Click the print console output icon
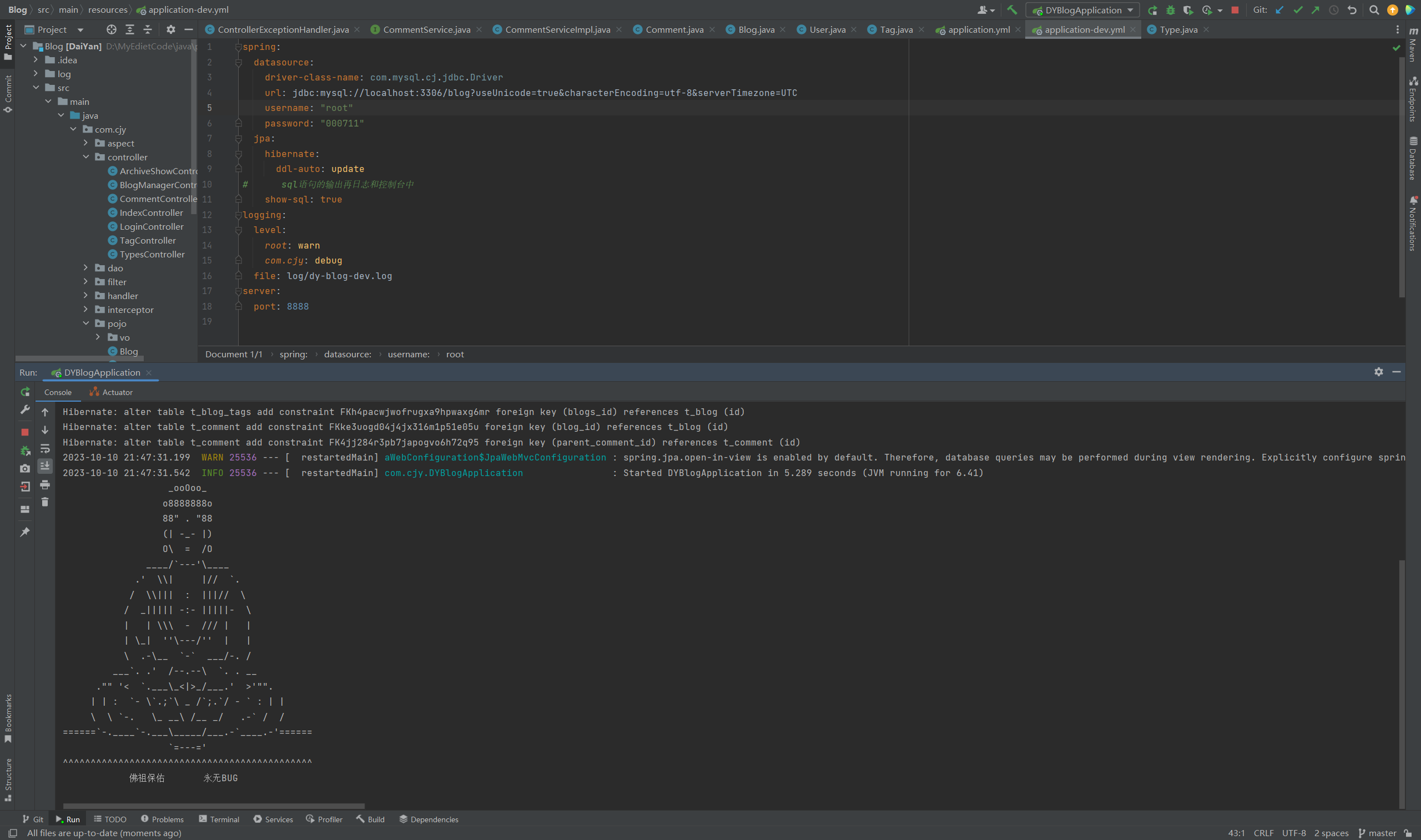 [45, 484]
